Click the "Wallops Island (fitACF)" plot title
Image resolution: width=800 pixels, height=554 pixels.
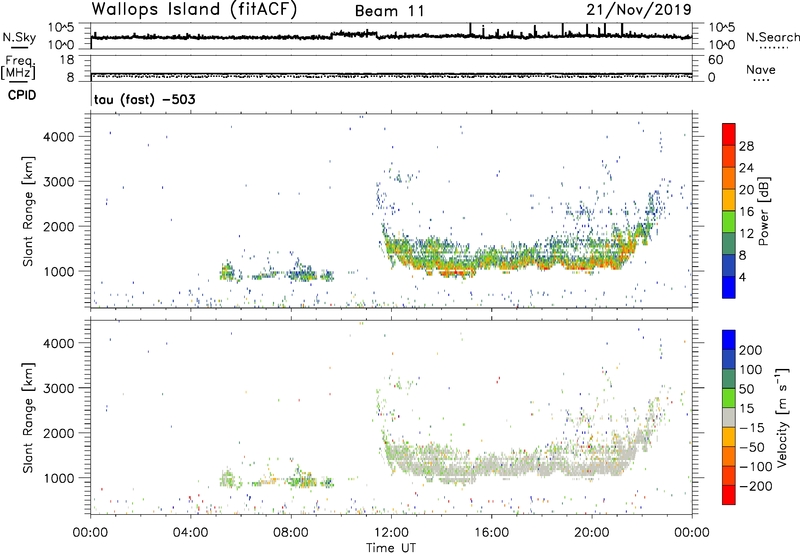pos(194,9)
